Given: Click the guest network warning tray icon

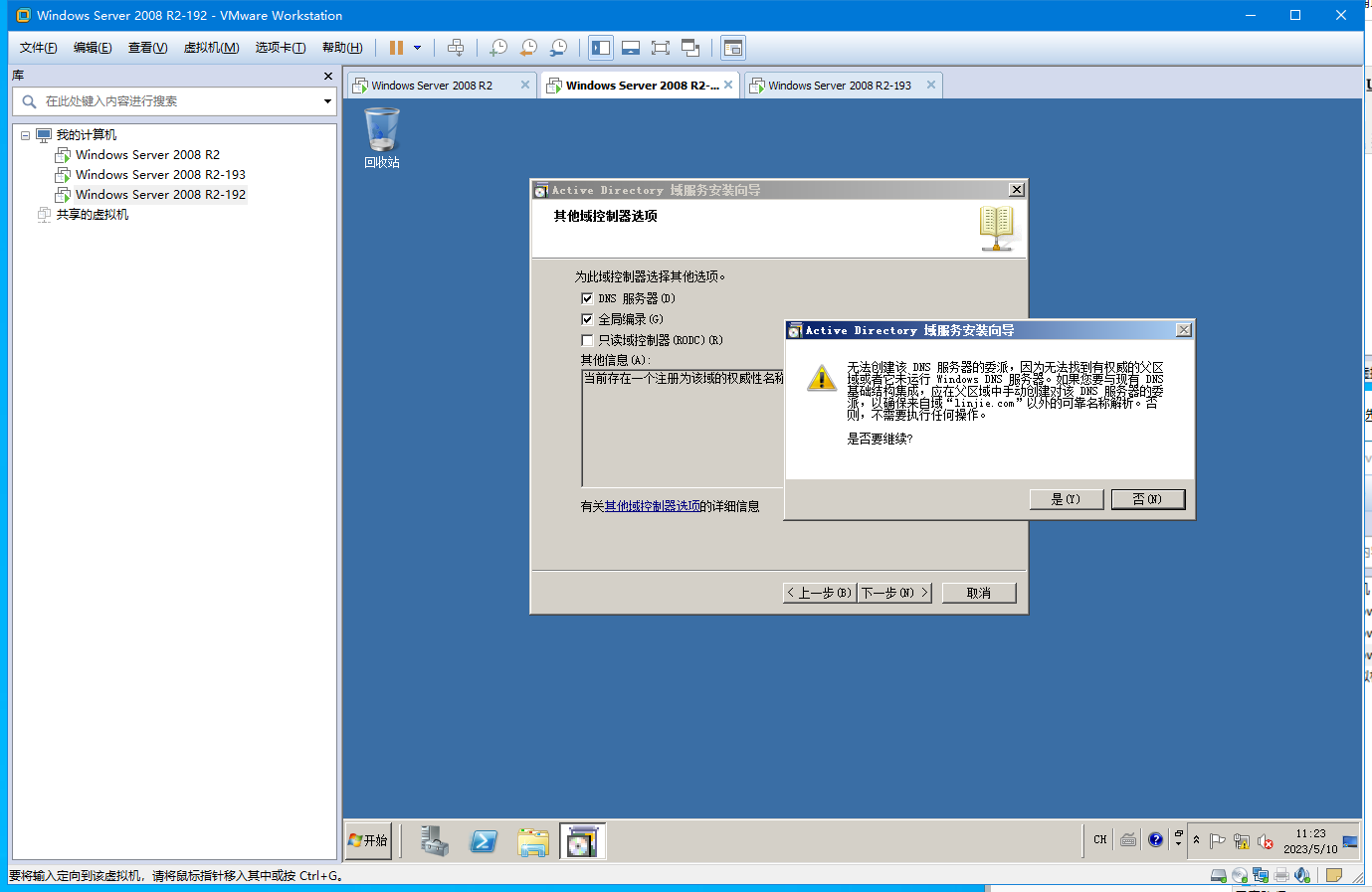Looking at the screenshot, I should click(1242, 841).
